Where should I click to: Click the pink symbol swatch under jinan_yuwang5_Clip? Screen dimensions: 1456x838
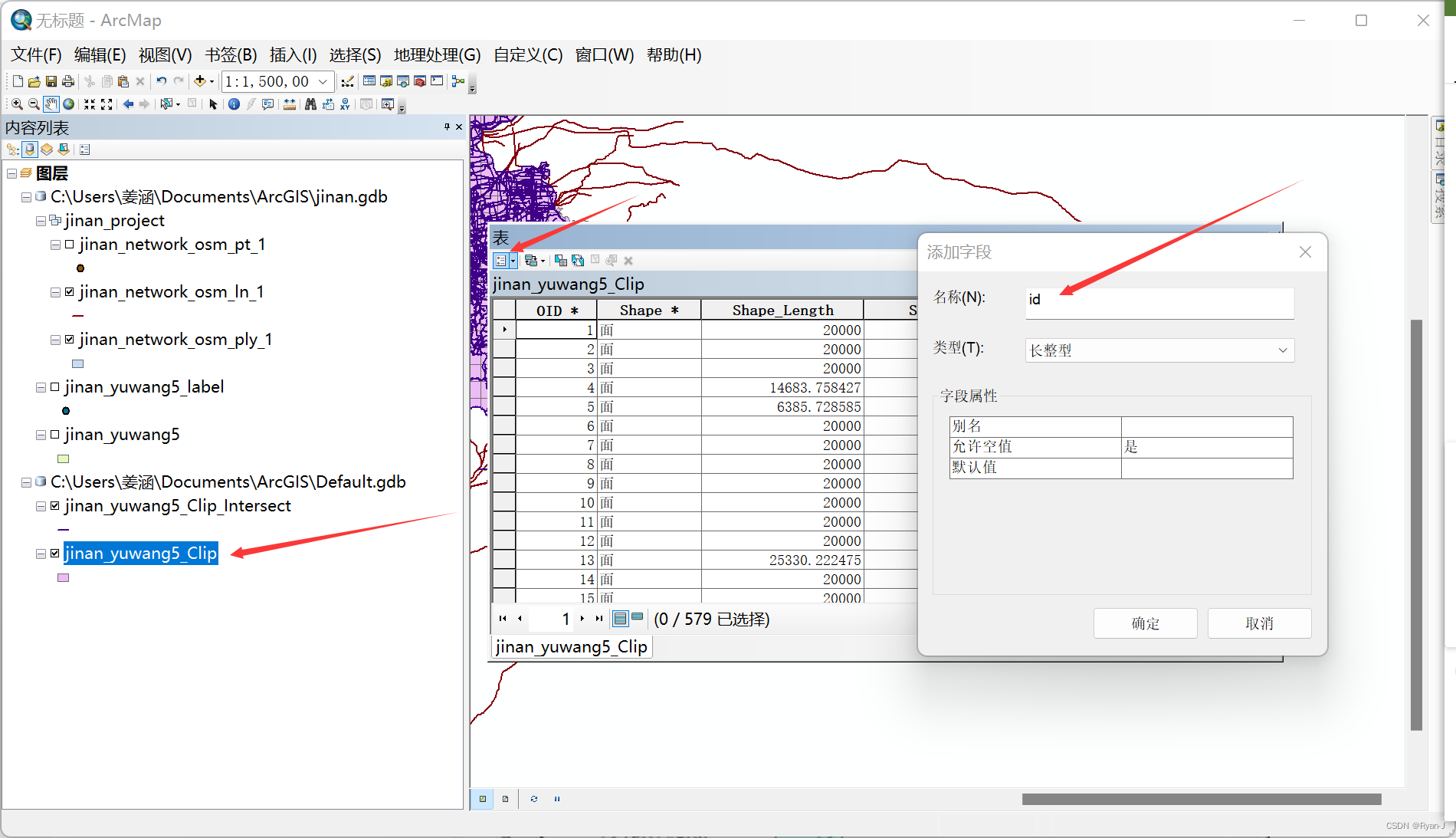(63, 577)
